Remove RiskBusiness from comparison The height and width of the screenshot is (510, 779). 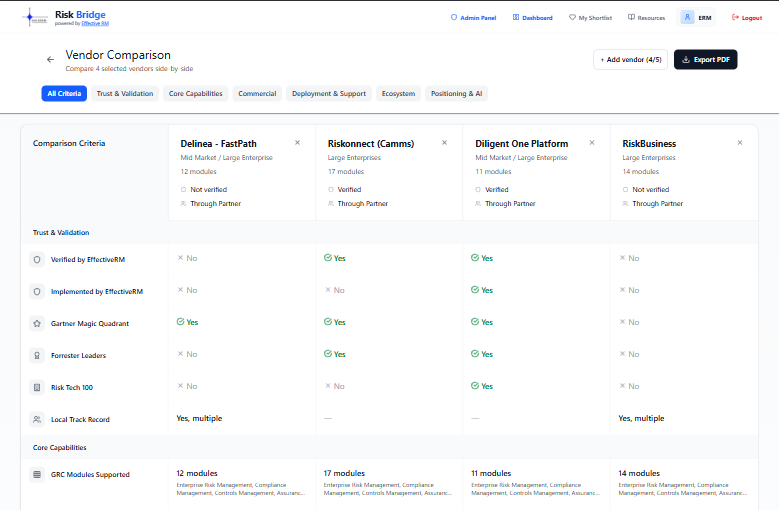pyautogui.click(x=740, y=143)
